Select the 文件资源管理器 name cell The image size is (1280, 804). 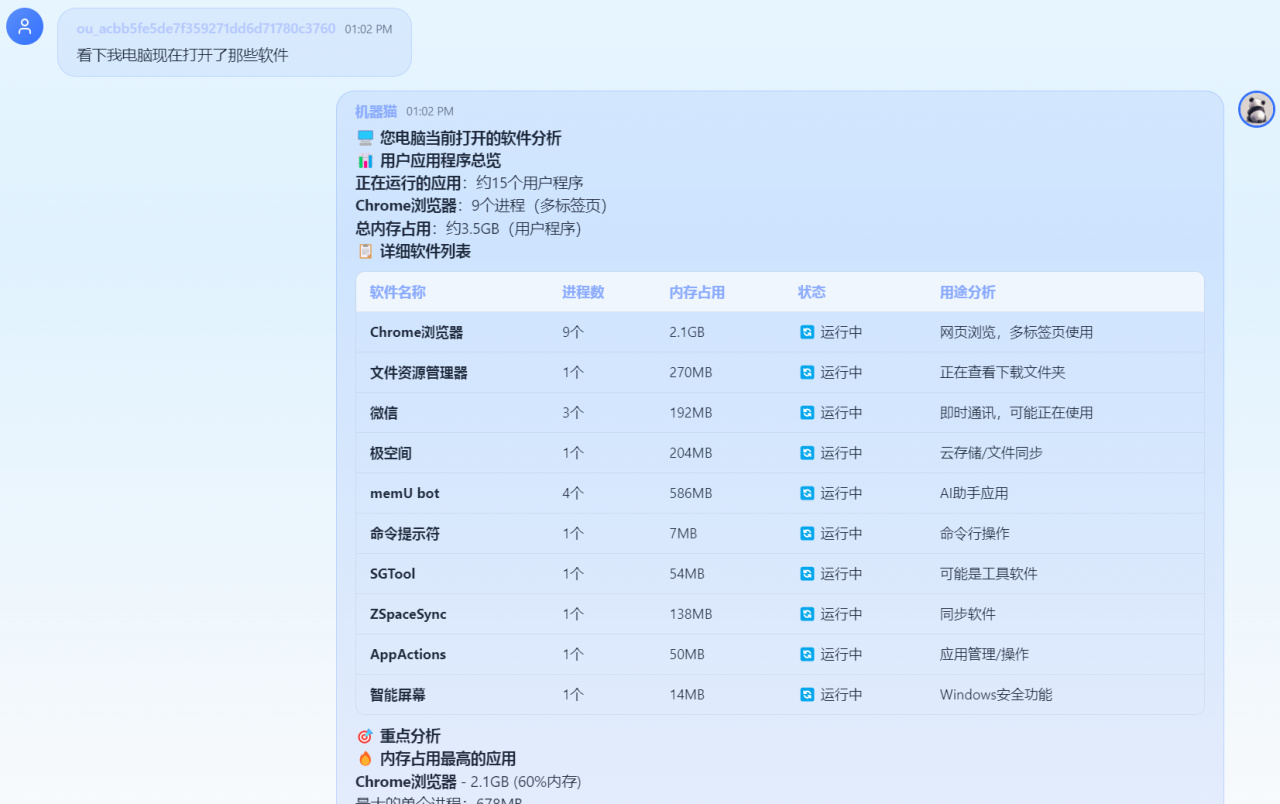(x=419, y=372)
